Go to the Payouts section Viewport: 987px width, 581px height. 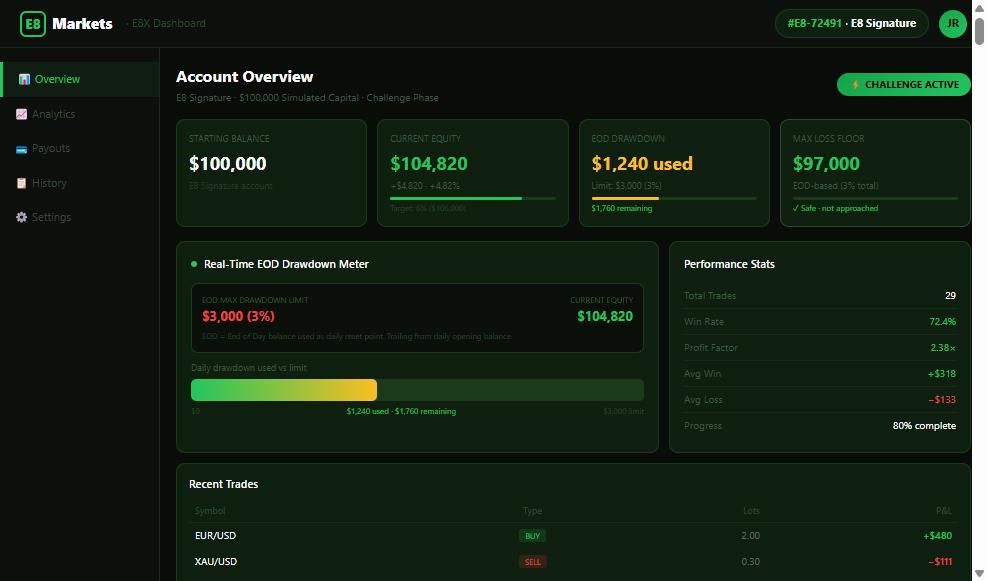click(x=80, y=149)
